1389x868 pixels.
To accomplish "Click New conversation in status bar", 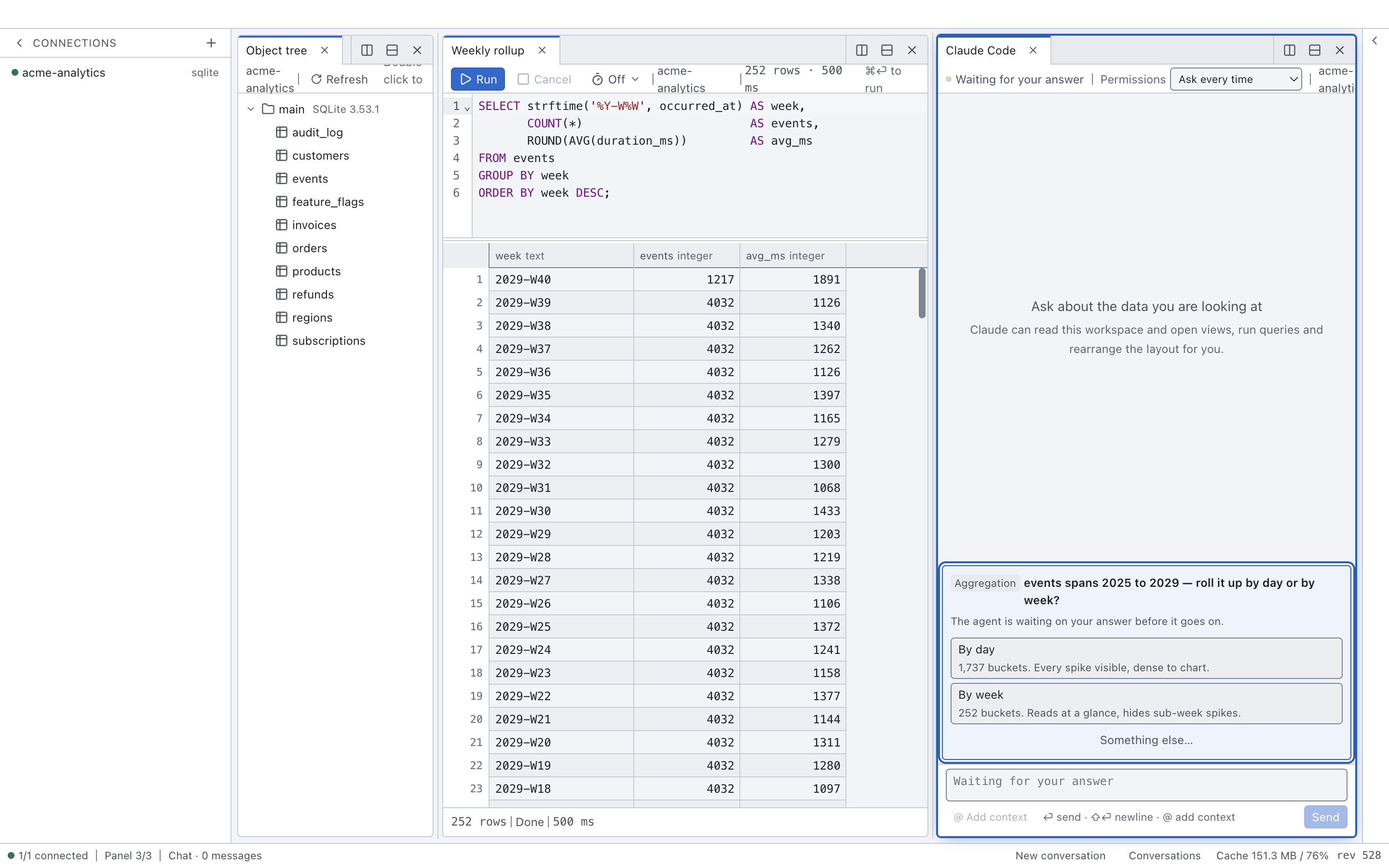I will click(1060, 855).
